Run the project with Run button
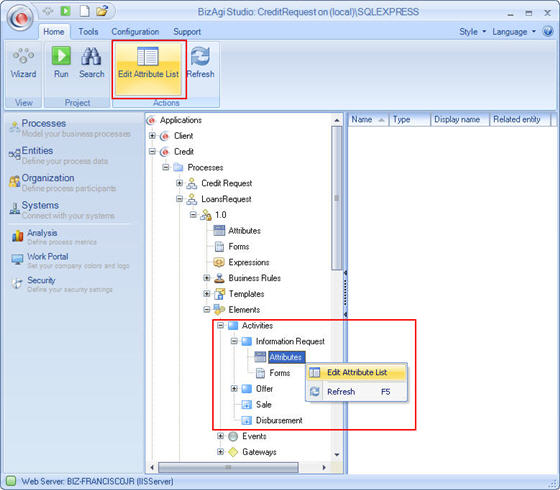560x490 pixels. pos(61,63)
